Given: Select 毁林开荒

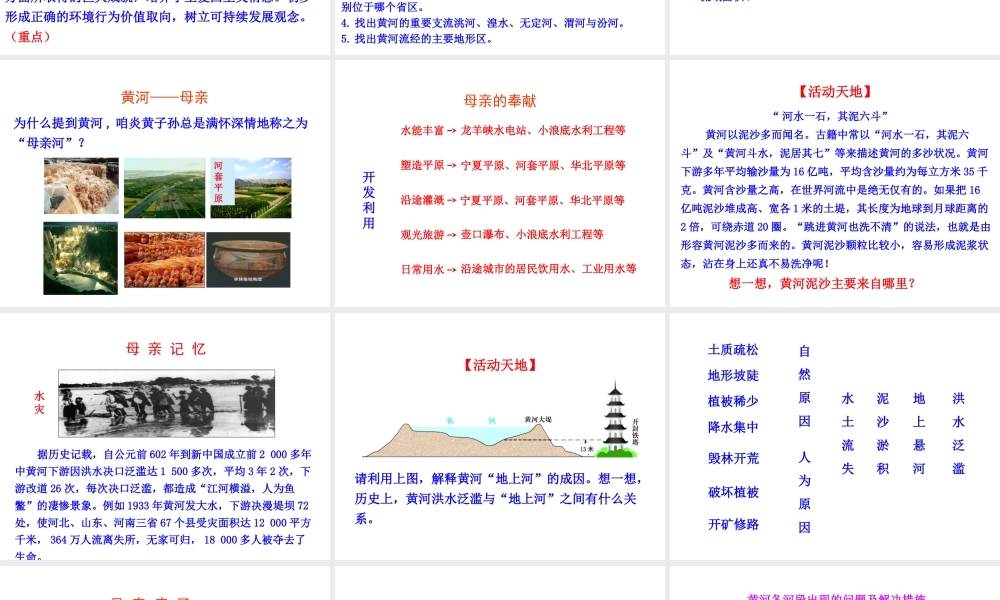Looking at the screenshot, I should (x=733, y=458).
